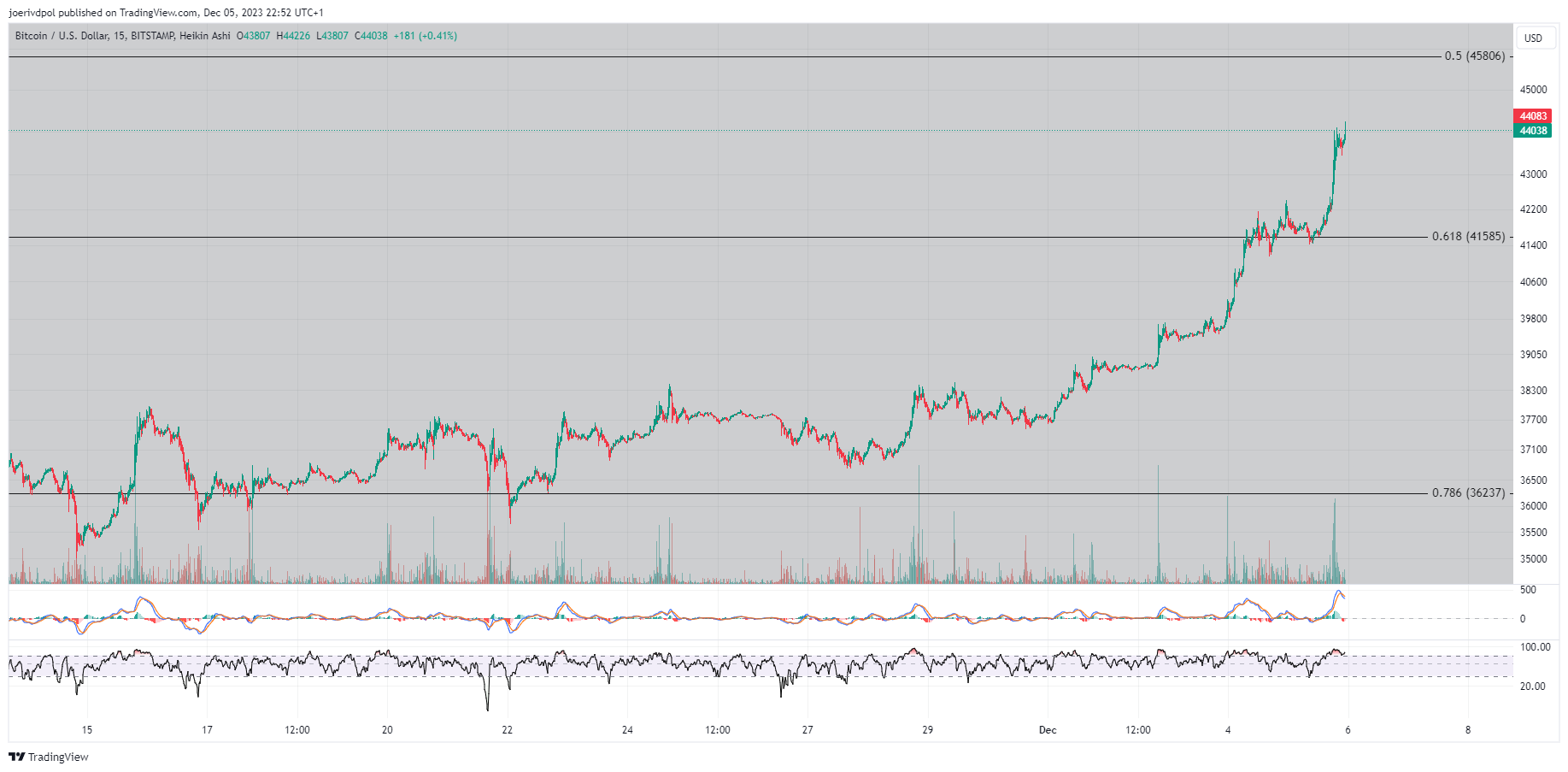Click the 41400 price axis label

[1533, 245]
